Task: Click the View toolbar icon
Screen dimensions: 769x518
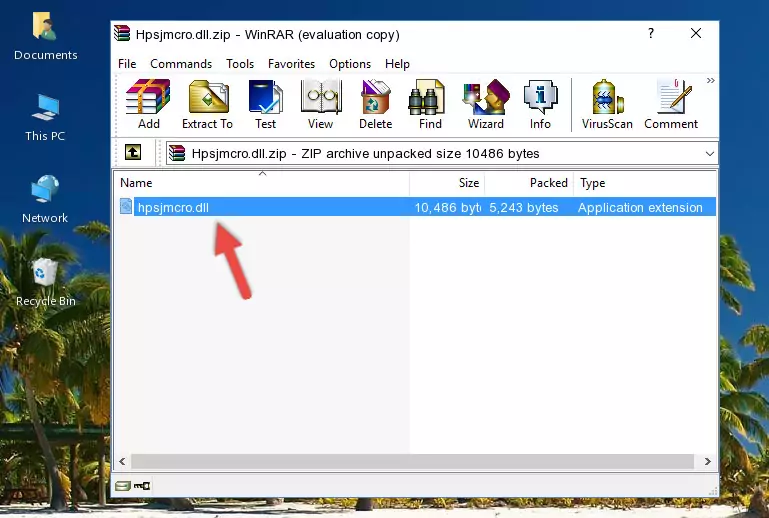Action: [321, 104]
